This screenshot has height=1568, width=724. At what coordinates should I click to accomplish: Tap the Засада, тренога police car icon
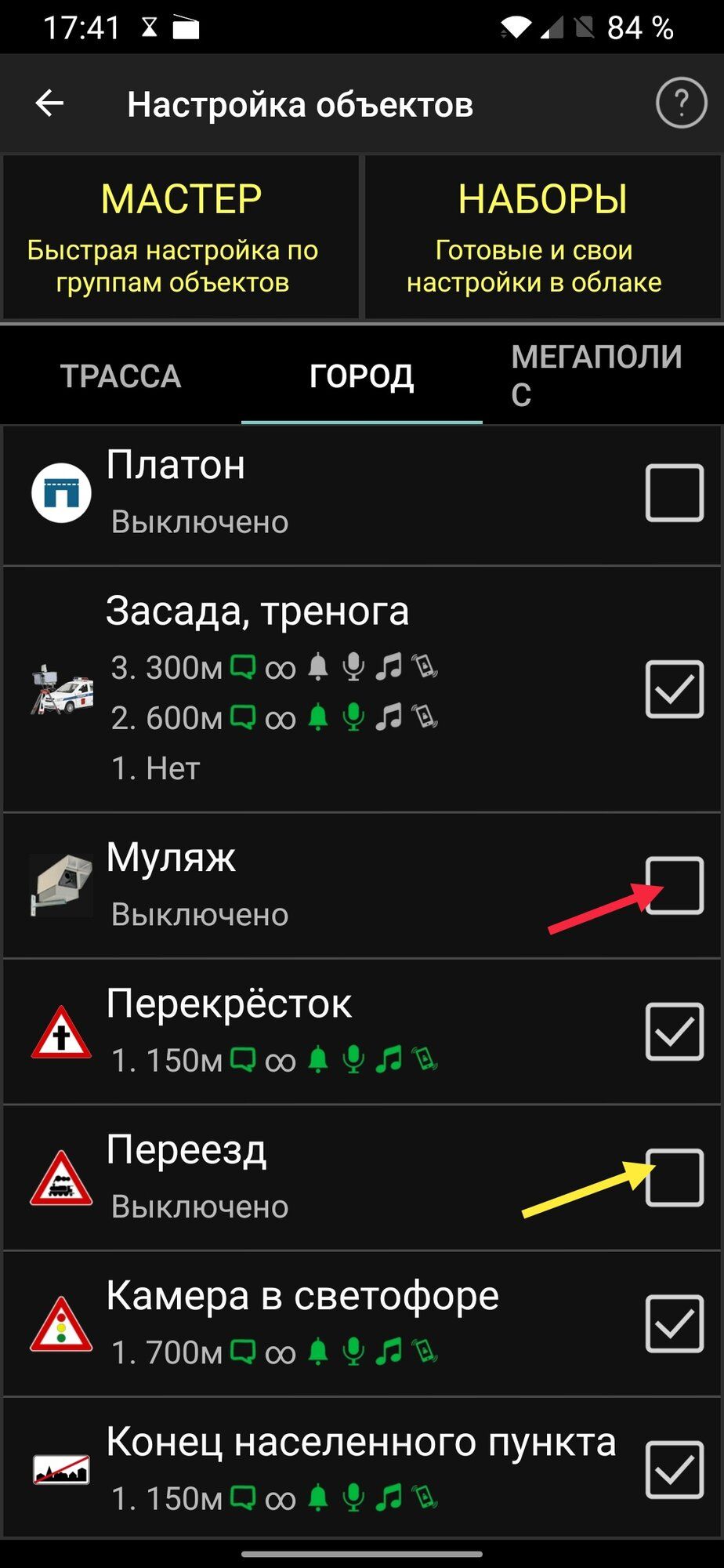click(62, 689)
